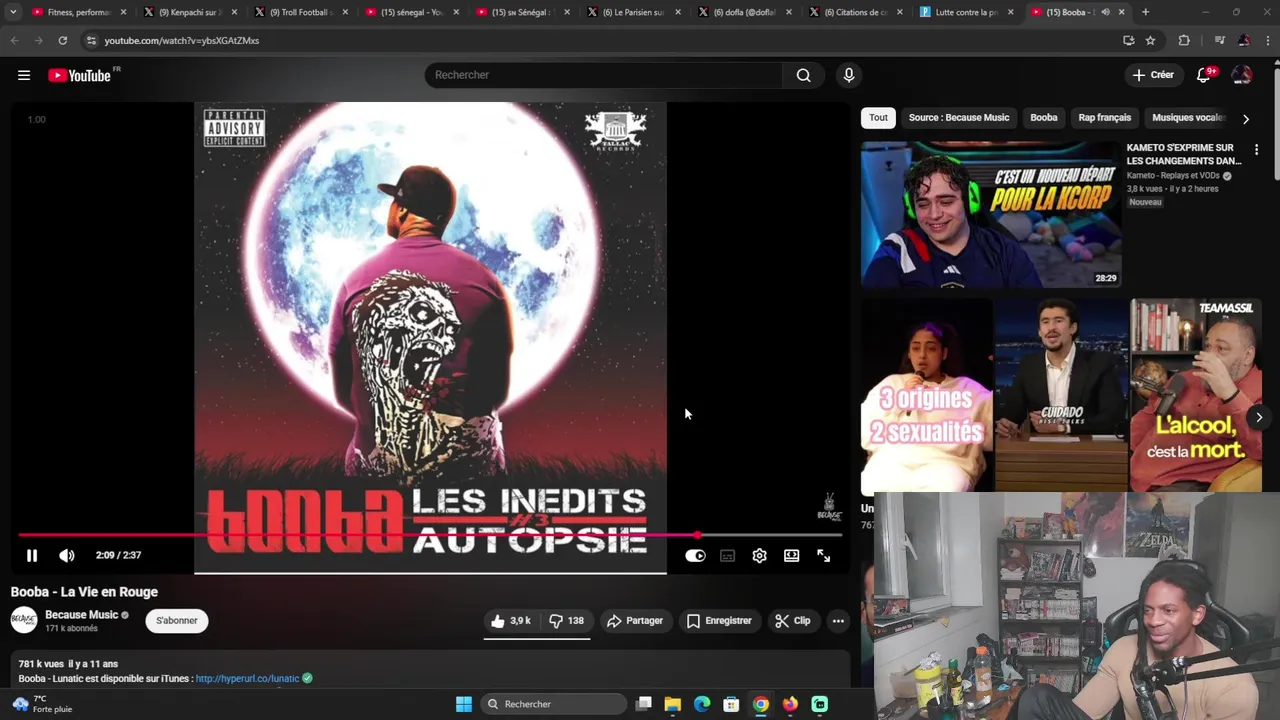Save video with Enregistrer
The height and width of the screenshot is (720, 1280).
719,621
